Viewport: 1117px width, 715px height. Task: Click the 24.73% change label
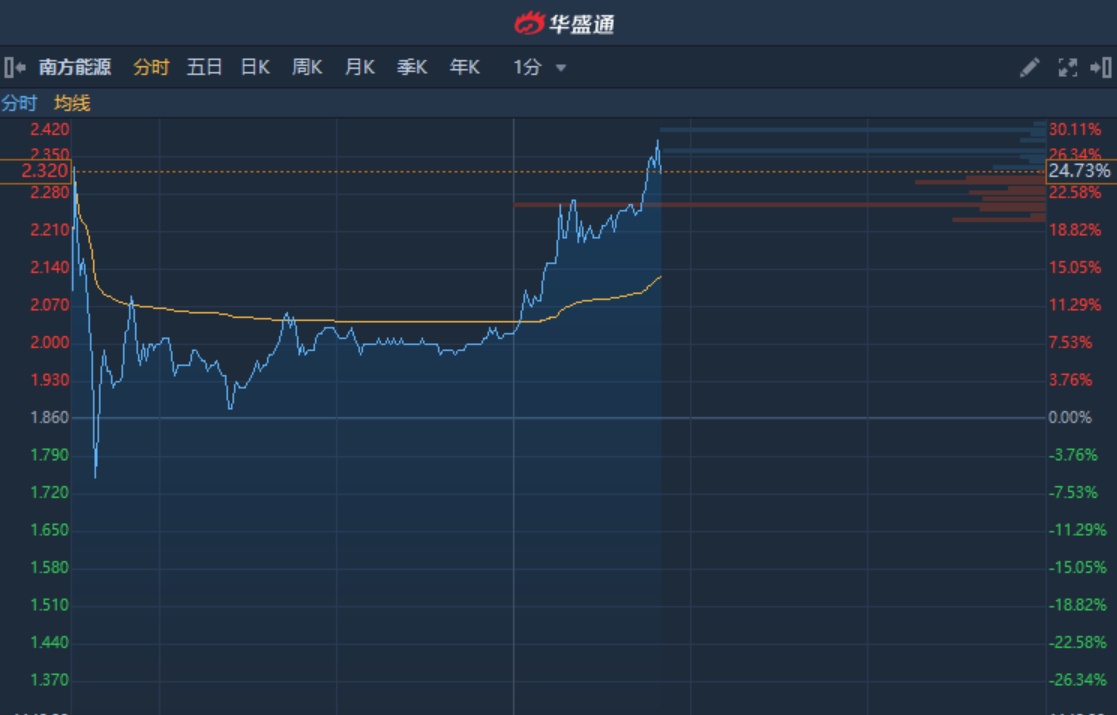coord(1079,171)
